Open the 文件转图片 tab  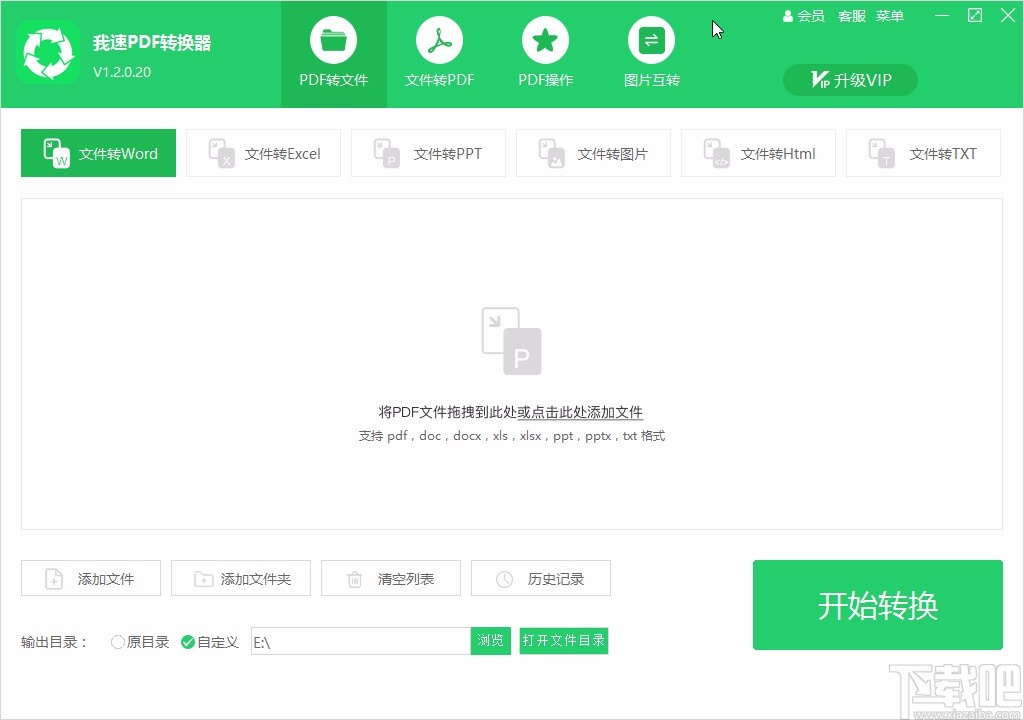pos(593,153)
